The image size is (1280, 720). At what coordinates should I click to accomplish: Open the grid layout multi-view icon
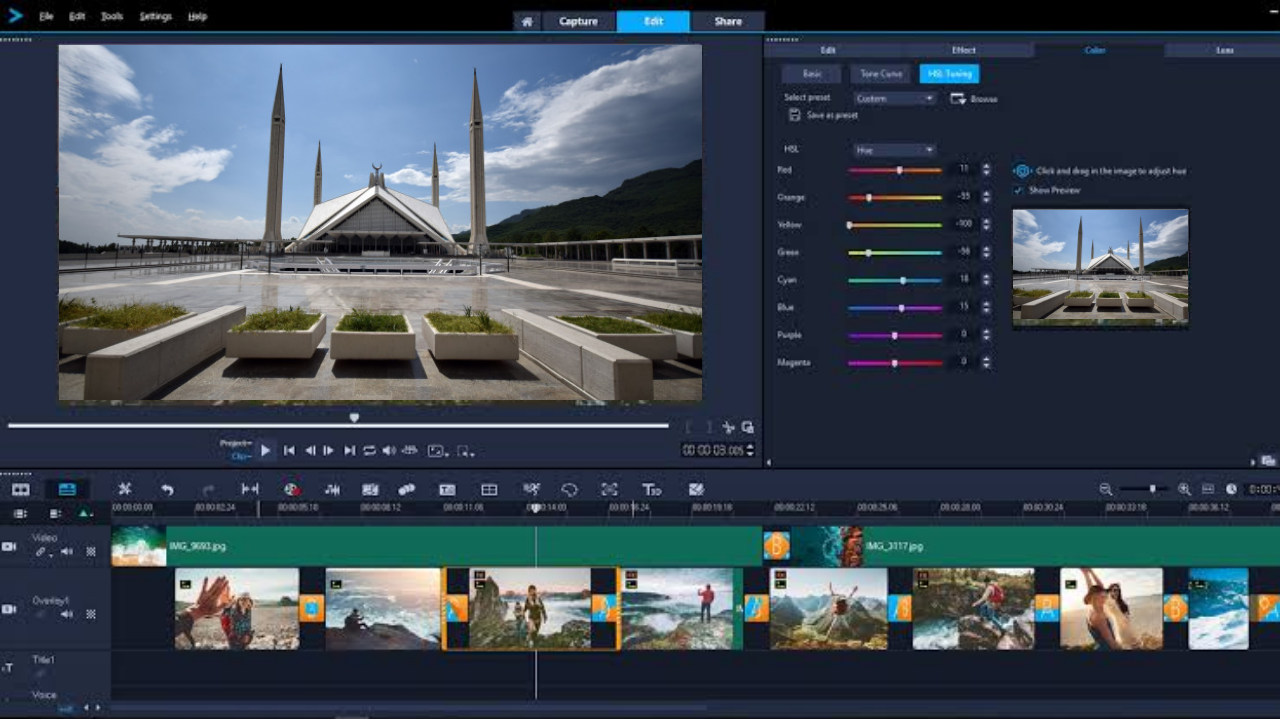pyautogui.click(x=489, y=489)
